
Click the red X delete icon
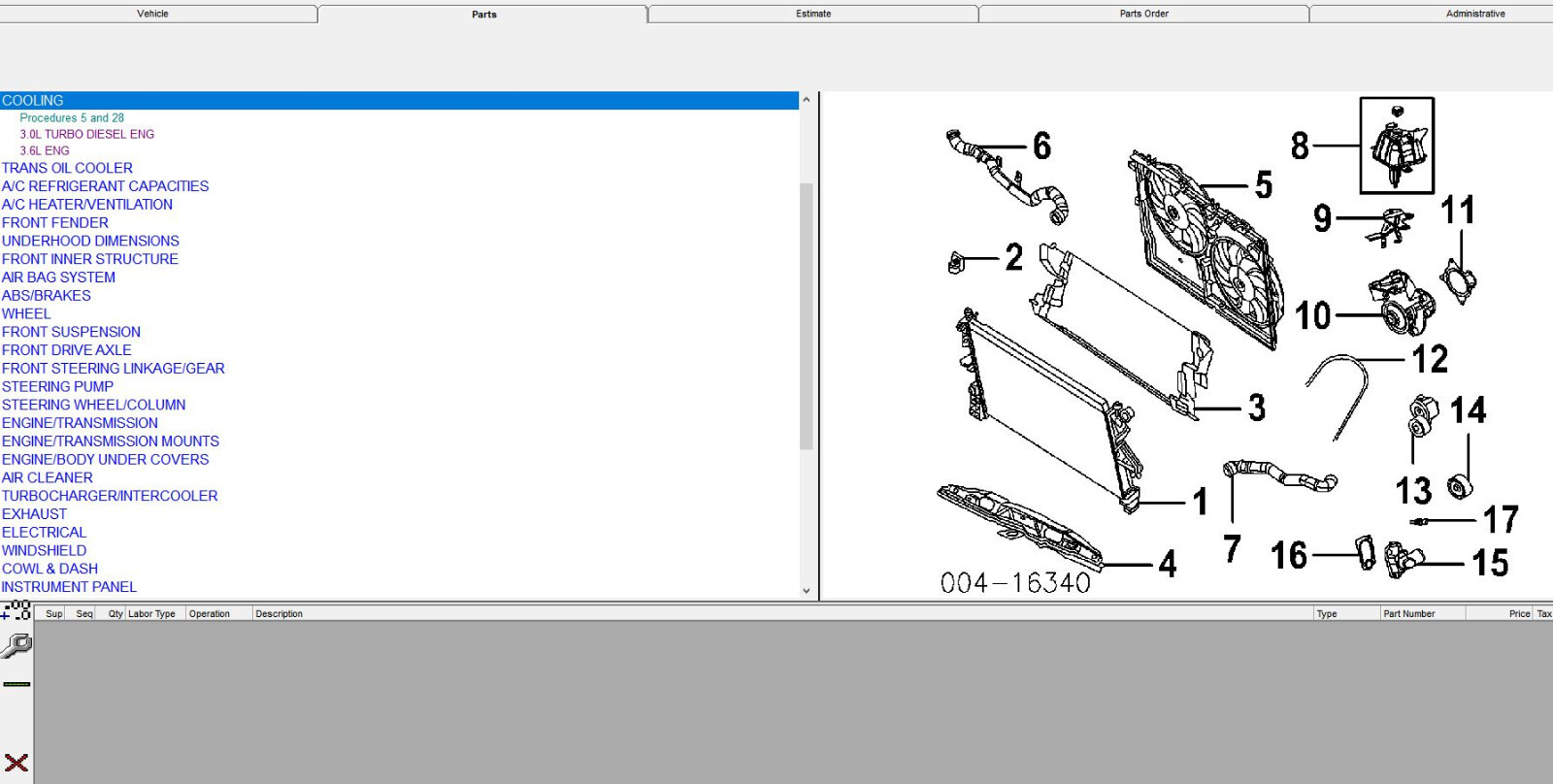click(x=17, y=763)
